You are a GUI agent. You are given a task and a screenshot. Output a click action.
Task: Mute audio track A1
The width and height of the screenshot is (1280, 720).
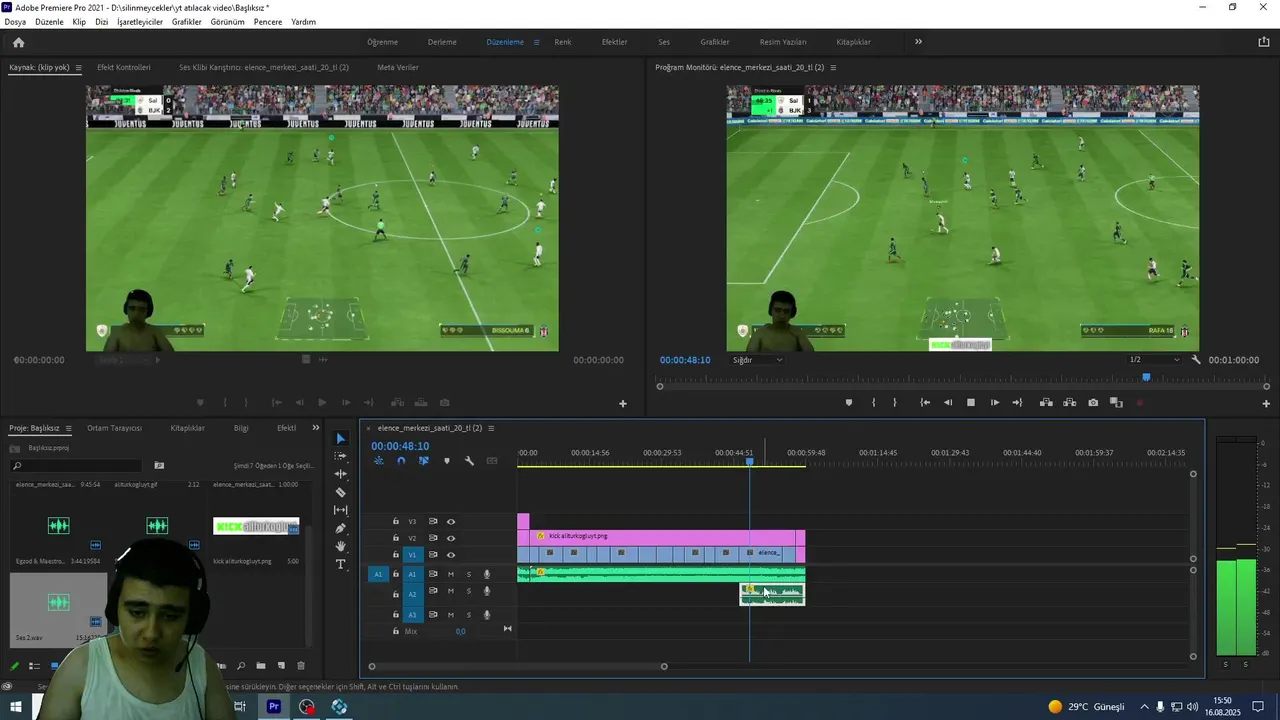point(451,574)
